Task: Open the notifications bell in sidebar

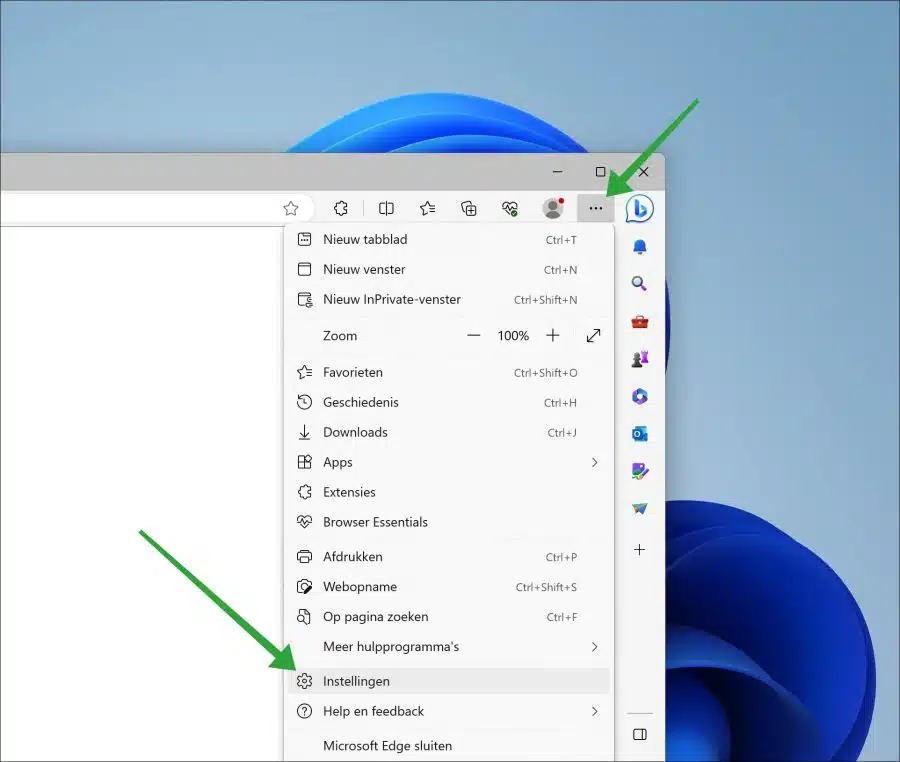Action: (639, 247)
